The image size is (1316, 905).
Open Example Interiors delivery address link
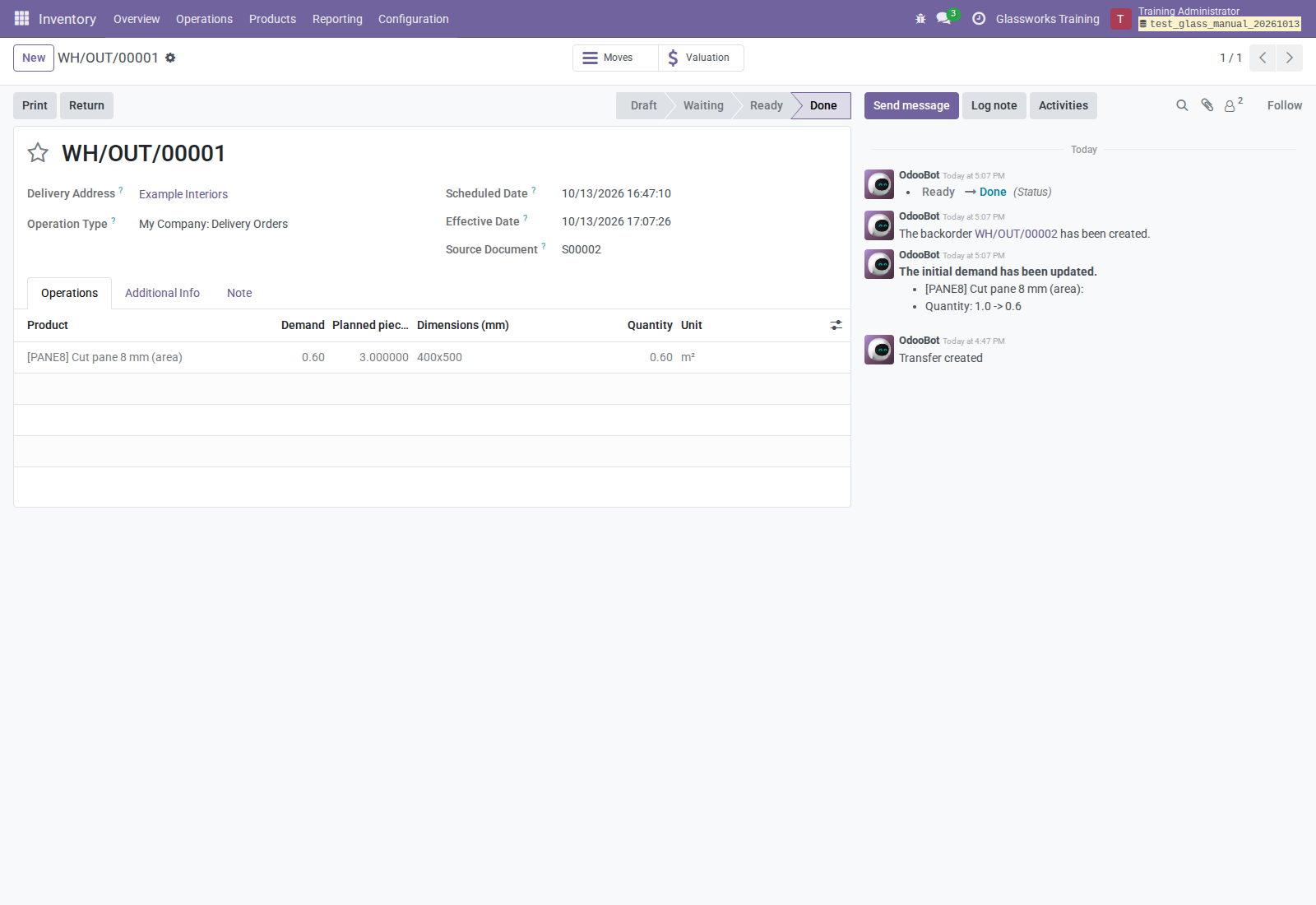[183, 194]
